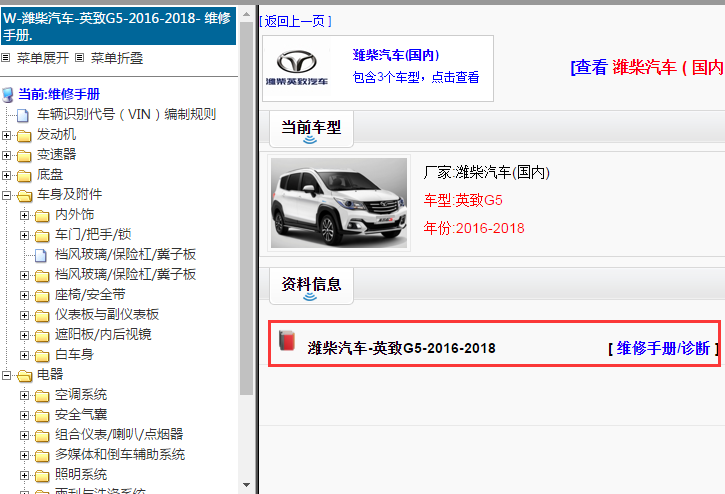Image resolution: width=725 pixels, height=494 pixels.
Task: Click the text 年份:2016-2018
Action: 474,228
